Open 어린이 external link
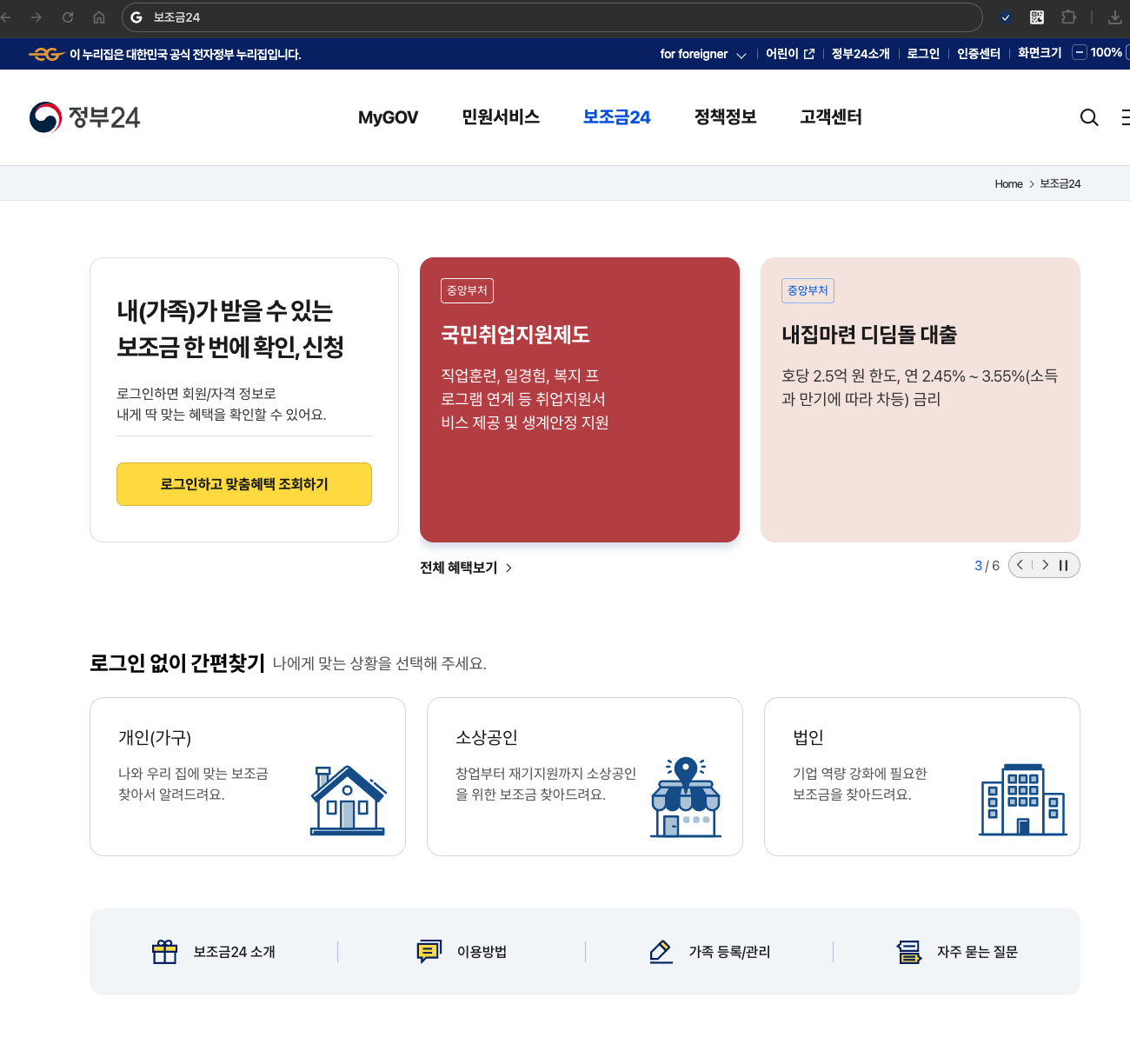Screen dimensions: 1130x1064 (x=790, y=54)
